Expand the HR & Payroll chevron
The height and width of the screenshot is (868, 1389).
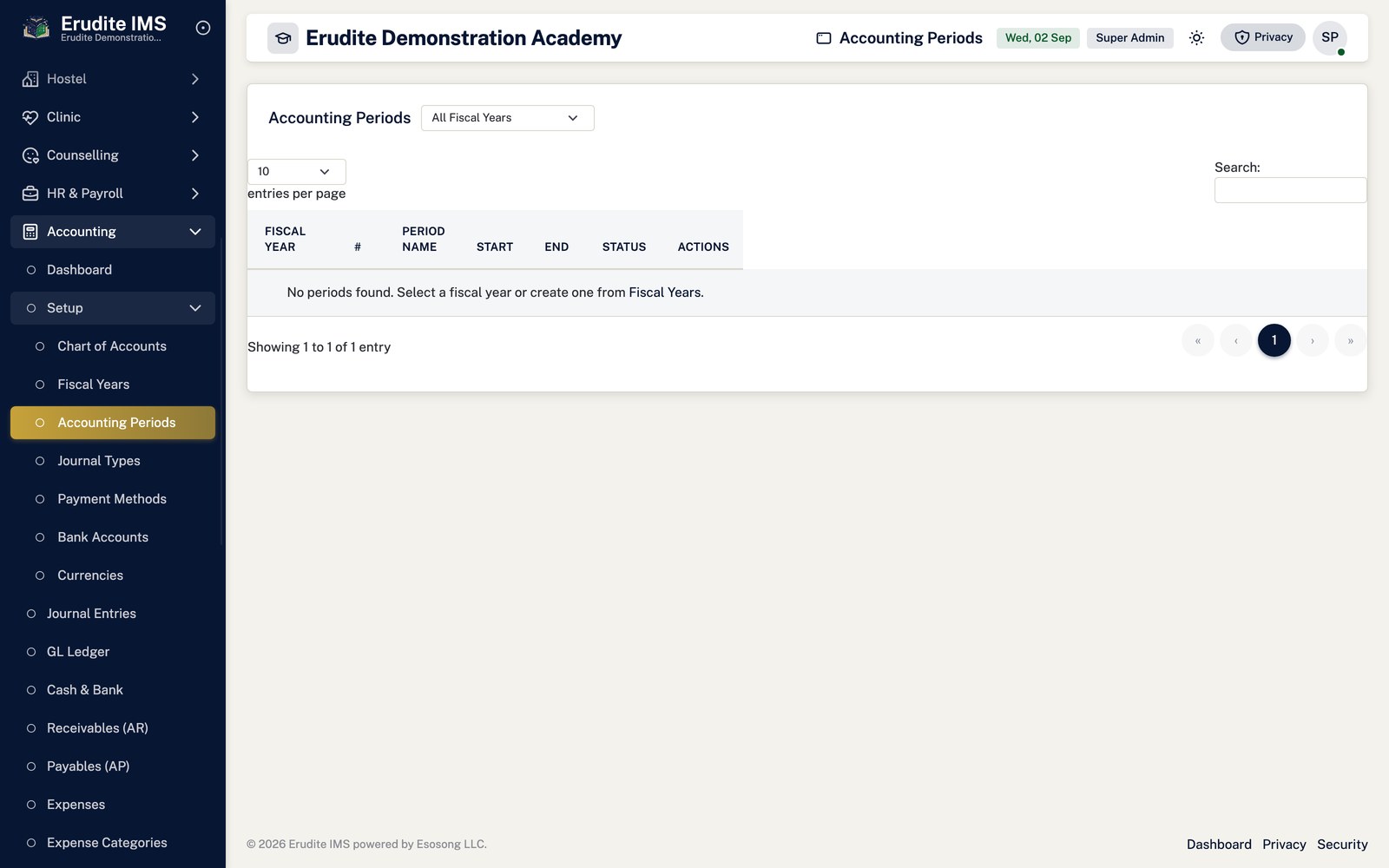point(195,194)
